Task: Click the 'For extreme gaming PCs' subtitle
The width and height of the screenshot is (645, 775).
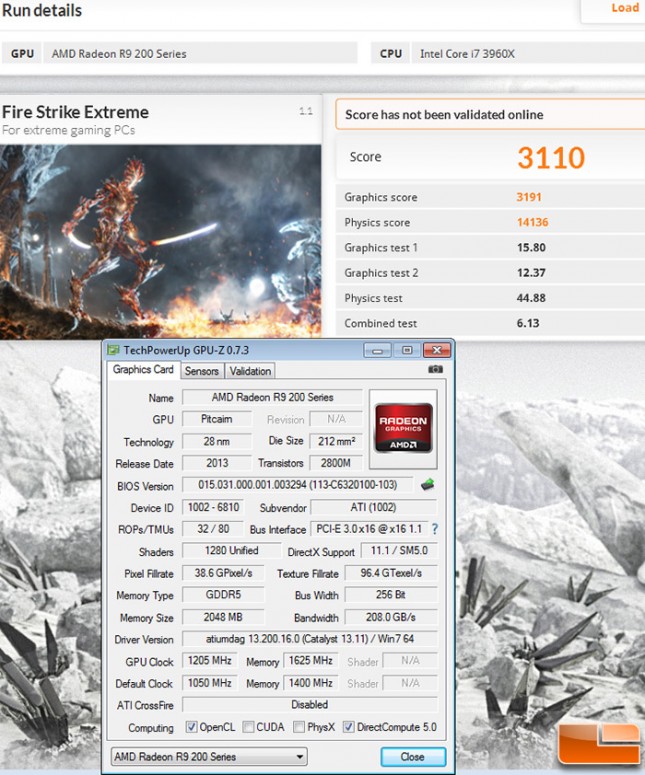Action: 68,130
